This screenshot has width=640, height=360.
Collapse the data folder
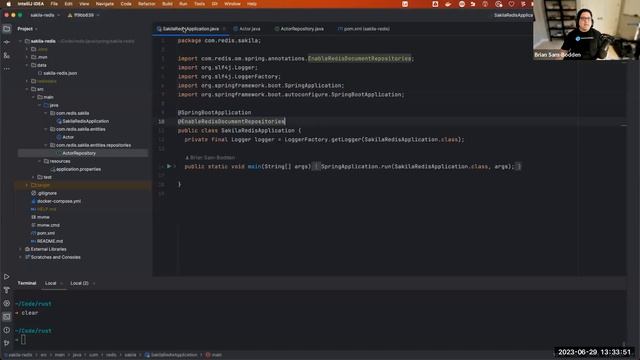point(27,65)
